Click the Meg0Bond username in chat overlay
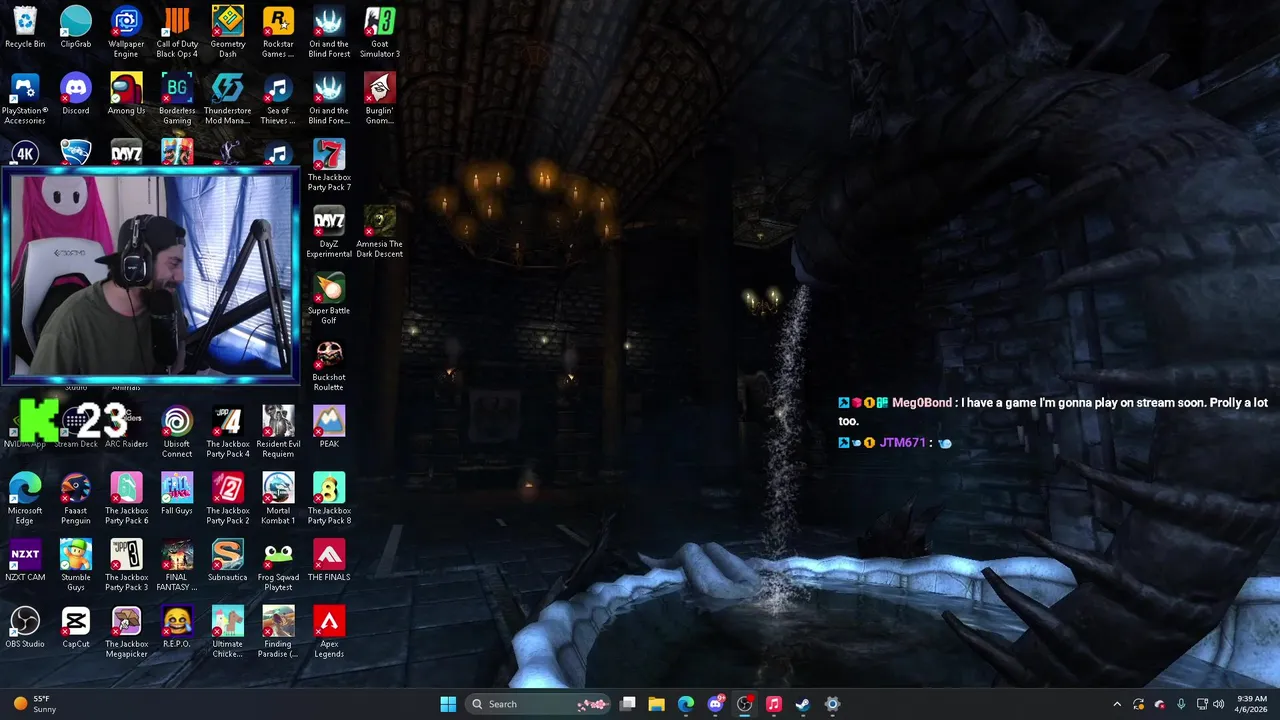1280x720 pixels. coord(922,403)
